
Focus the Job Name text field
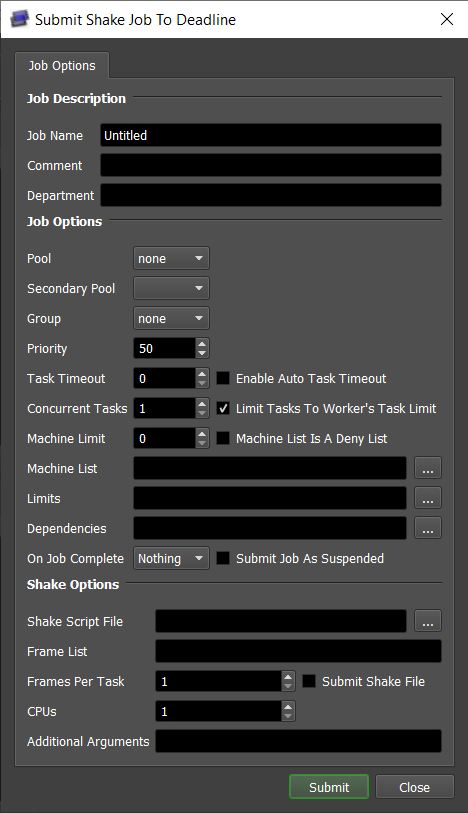tap(271, 135)
